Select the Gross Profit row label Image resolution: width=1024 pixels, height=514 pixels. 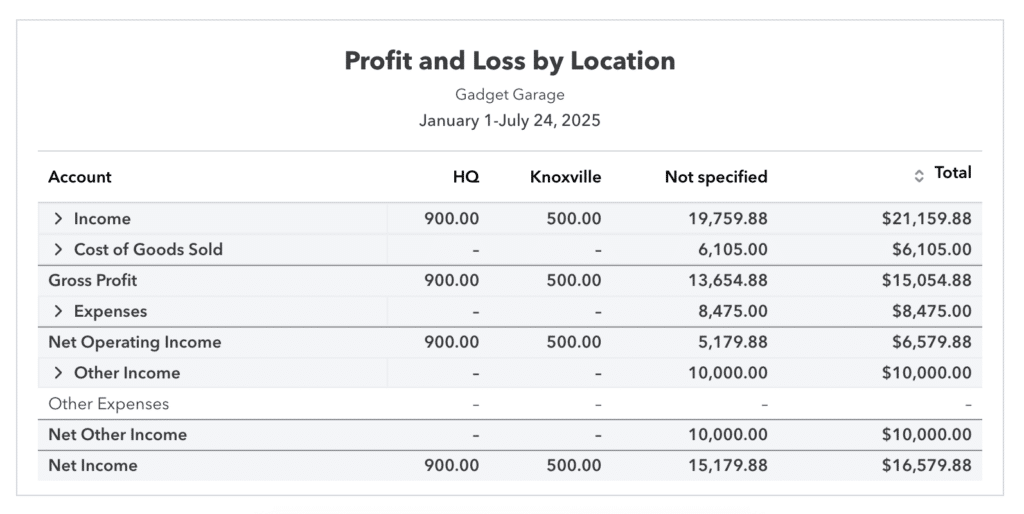pos(93,280)
